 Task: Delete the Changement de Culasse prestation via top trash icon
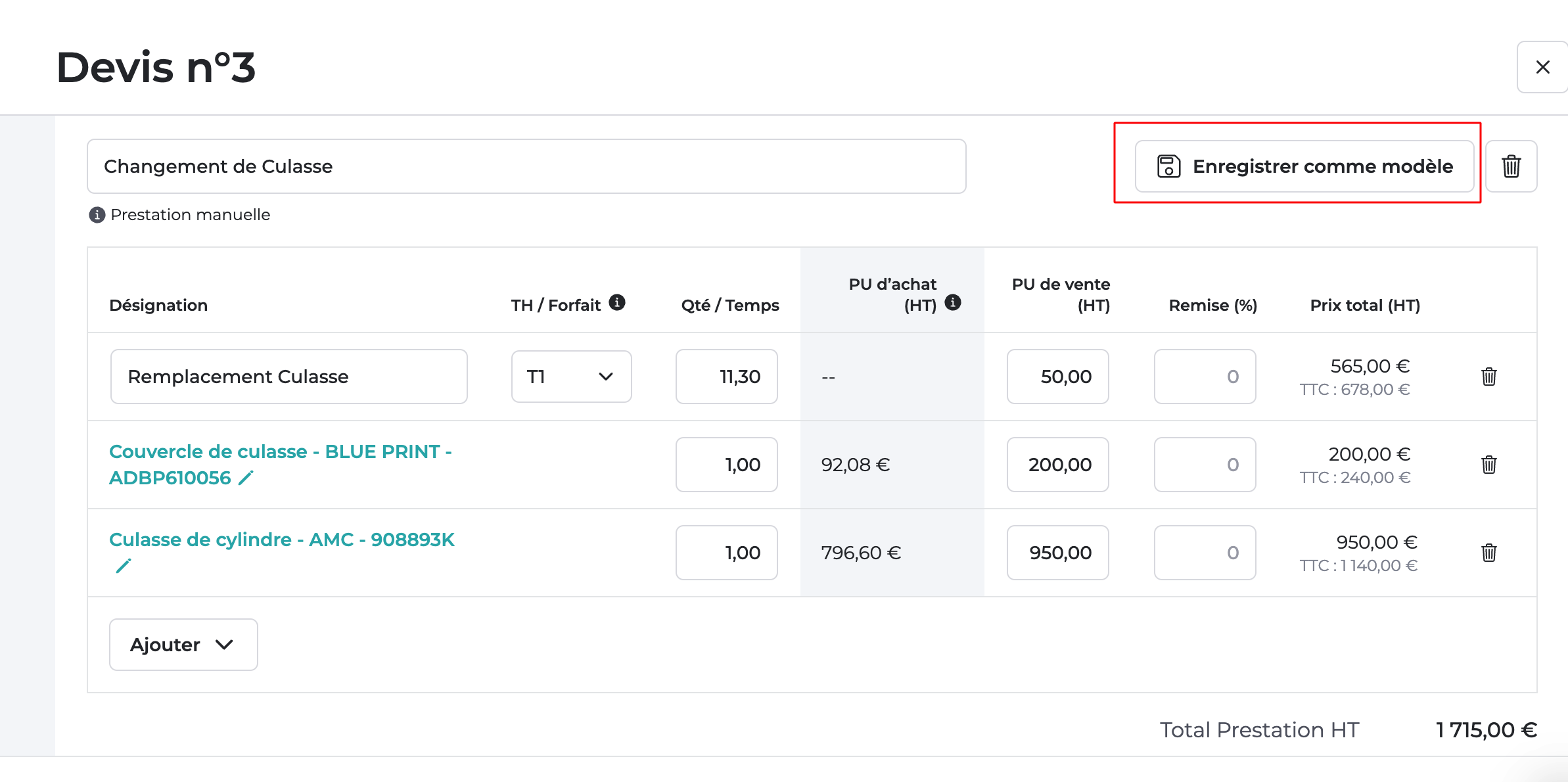(x=1511, y=166)
